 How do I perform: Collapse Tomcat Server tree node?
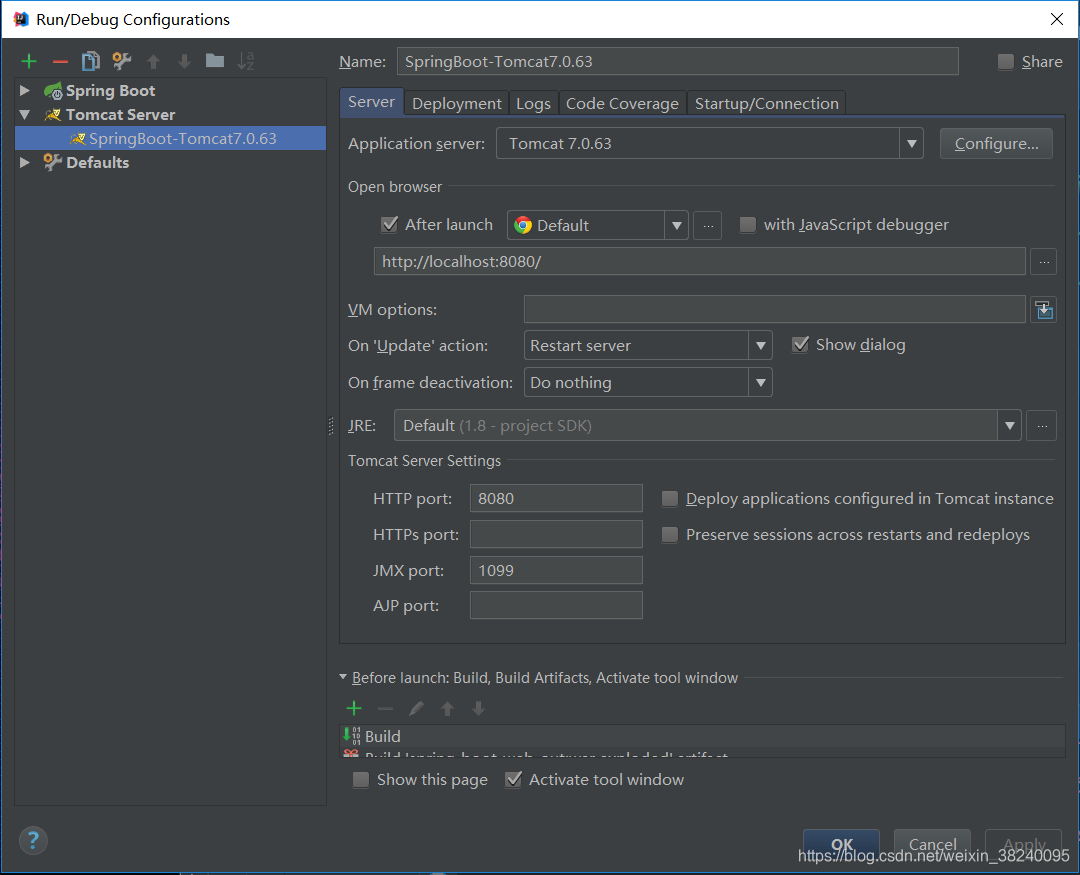[x=25, y=114]
